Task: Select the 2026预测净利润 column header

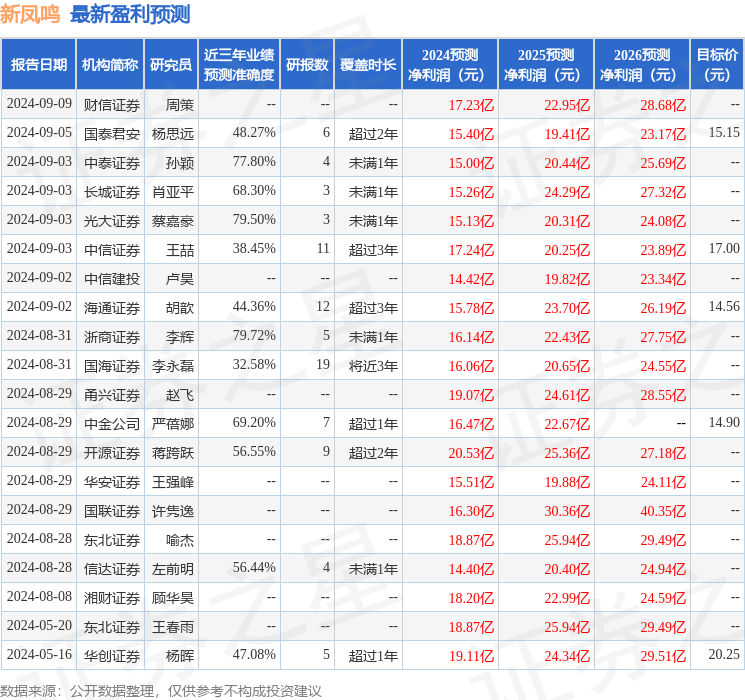Action: tap(641, 65)
